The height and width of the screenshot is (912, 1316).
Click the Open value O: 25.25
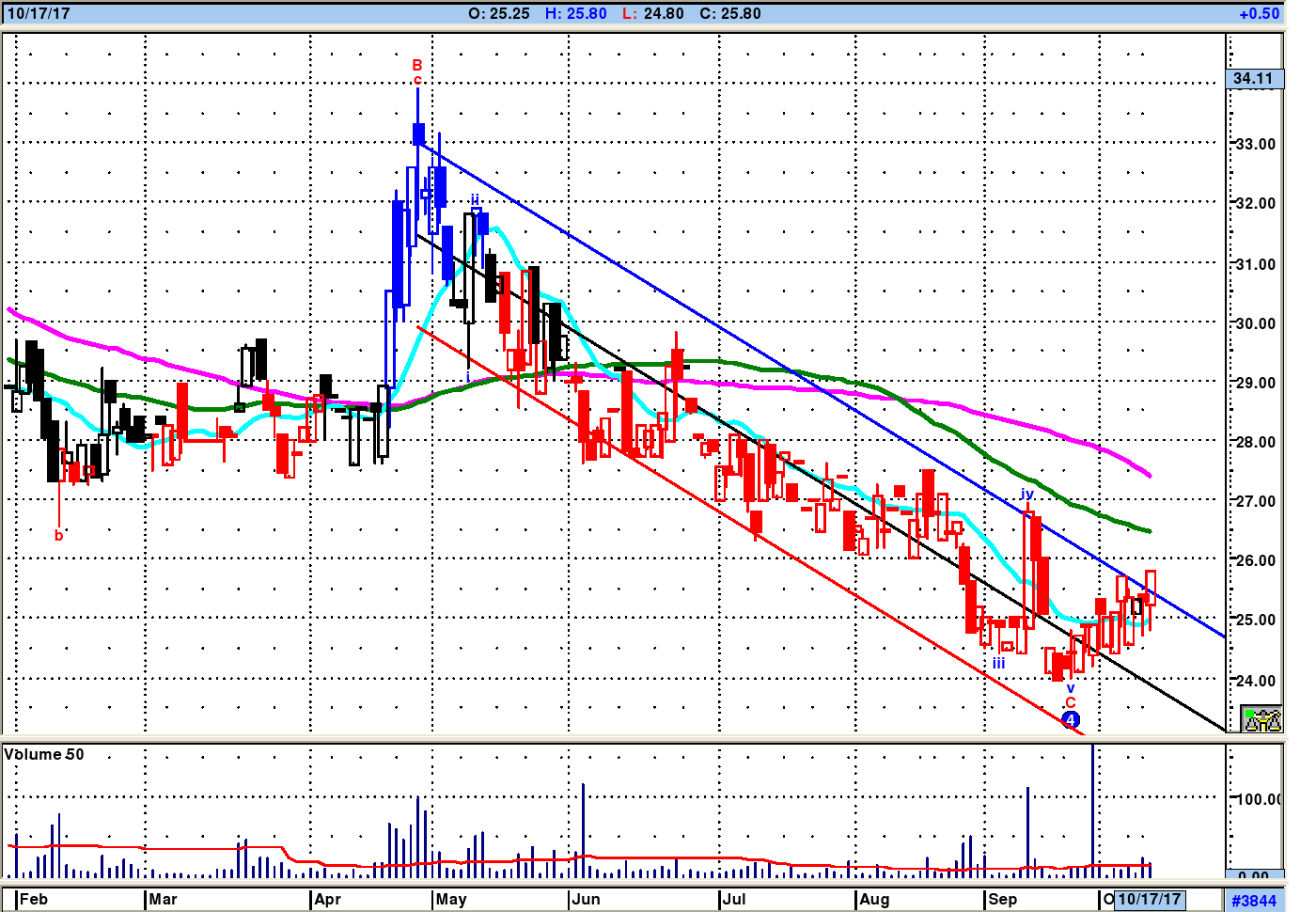(x=498, y=13)
